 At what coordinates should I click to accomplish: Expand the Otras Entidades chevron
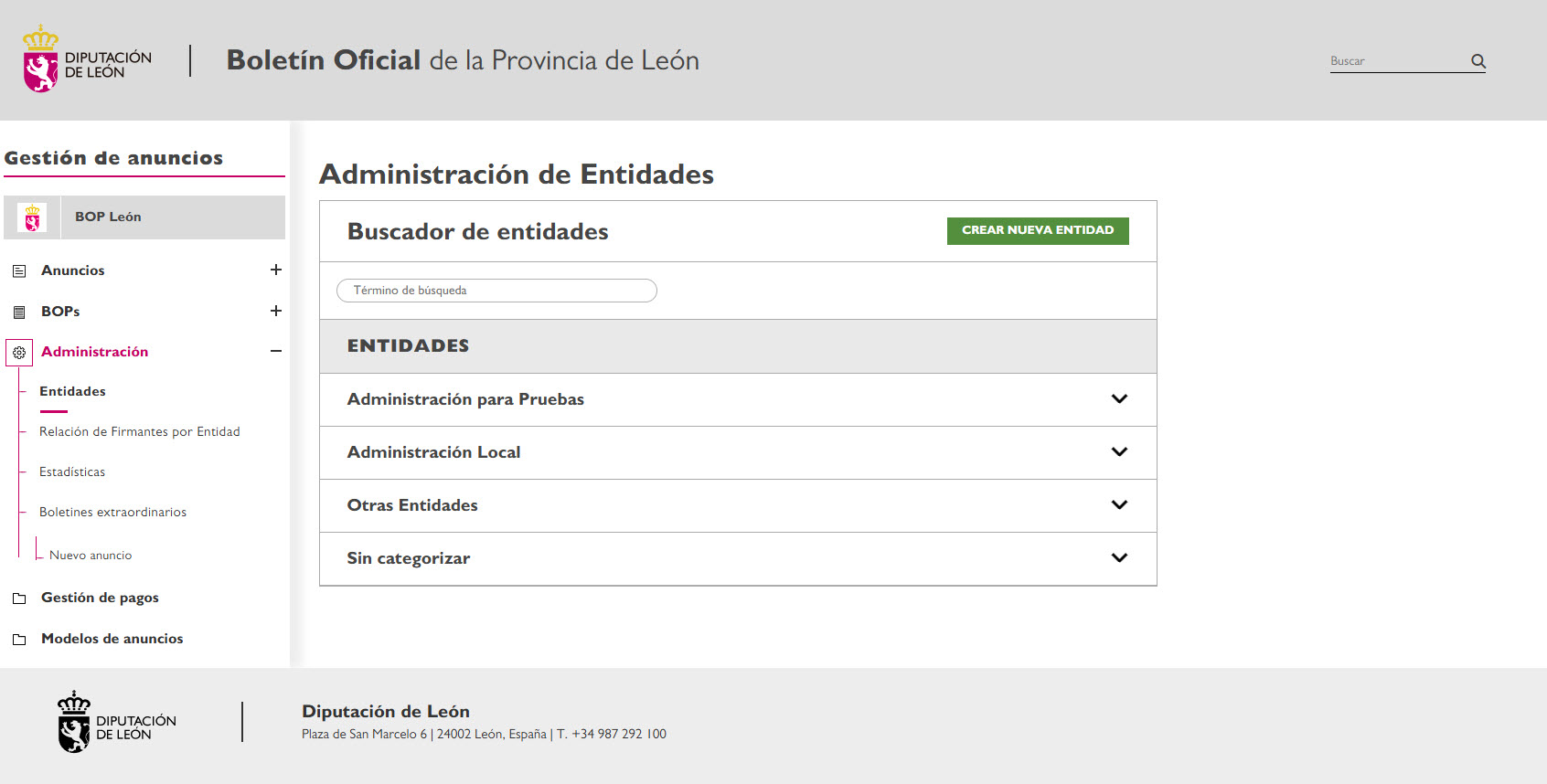tap(1119, 505)
